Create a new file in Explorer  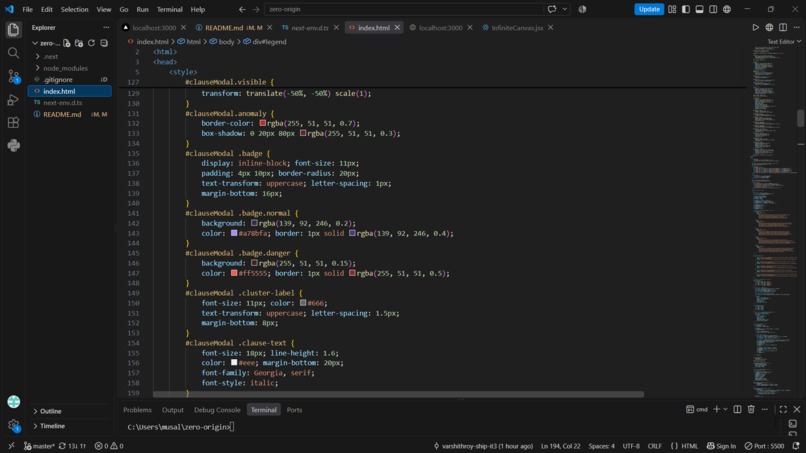pos(67,43)
